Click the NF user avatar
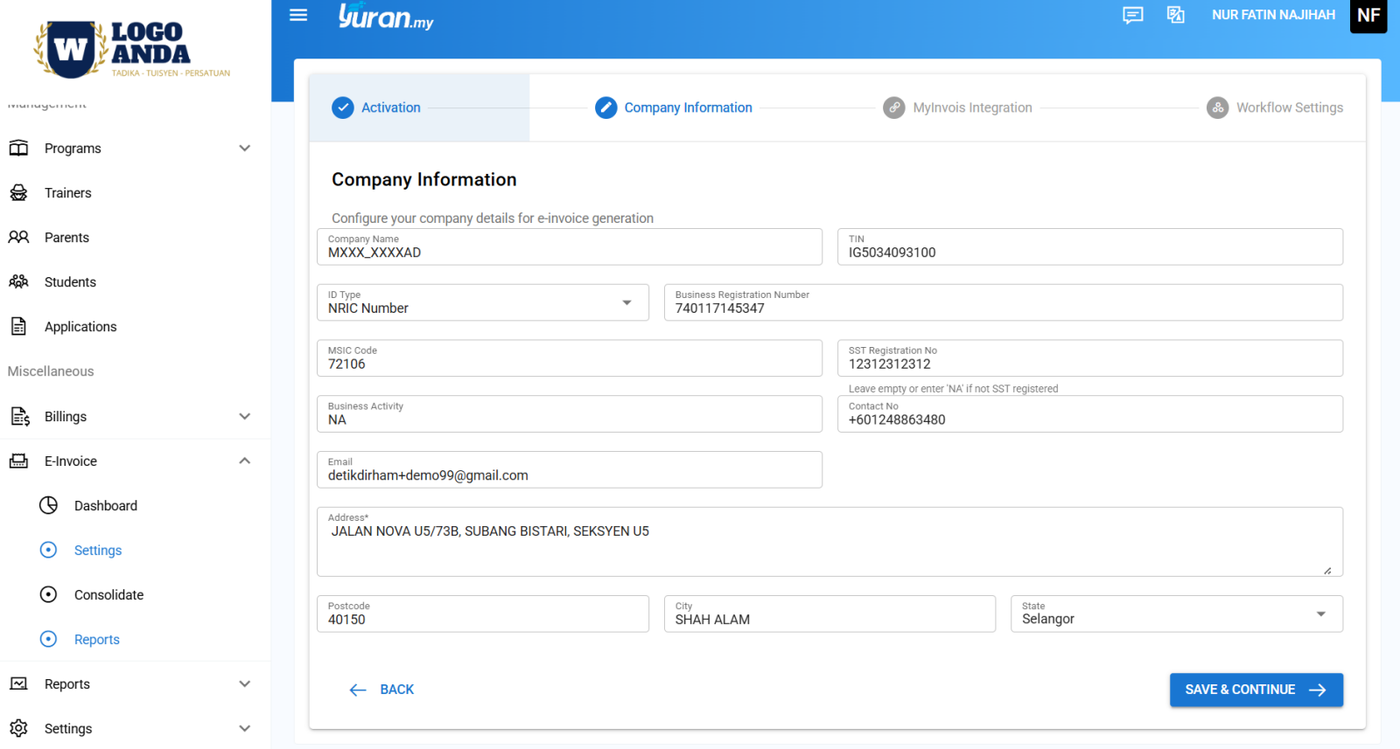This screenshot has height=749, width=1400. coord(1368,16)
